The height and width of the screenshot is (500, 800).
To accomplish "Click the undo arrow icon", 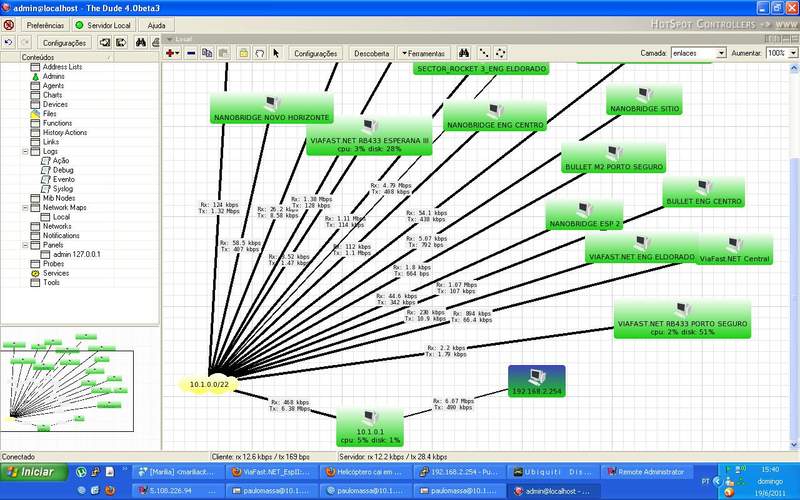I will point(9,43).
